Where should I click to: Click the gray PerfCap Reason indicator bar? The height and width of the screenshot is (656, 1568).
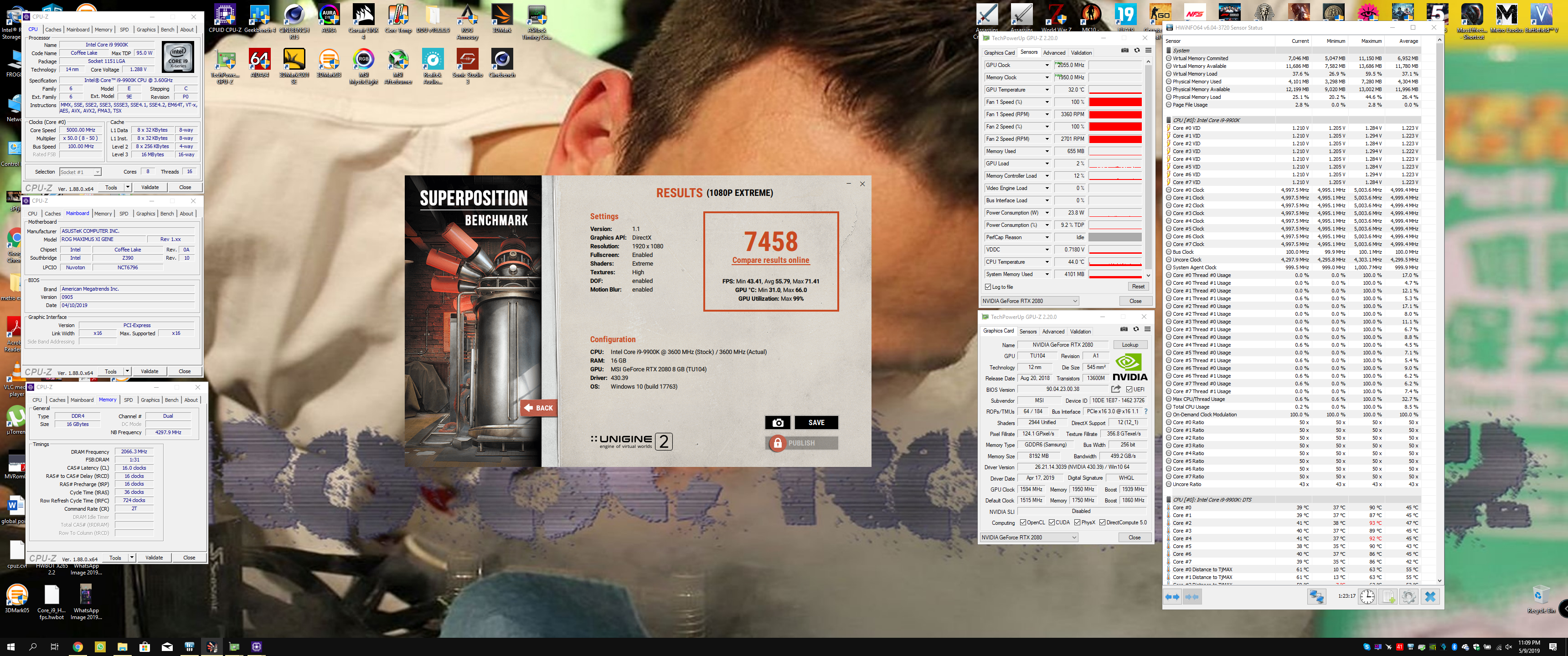(x=1115, y=237)
